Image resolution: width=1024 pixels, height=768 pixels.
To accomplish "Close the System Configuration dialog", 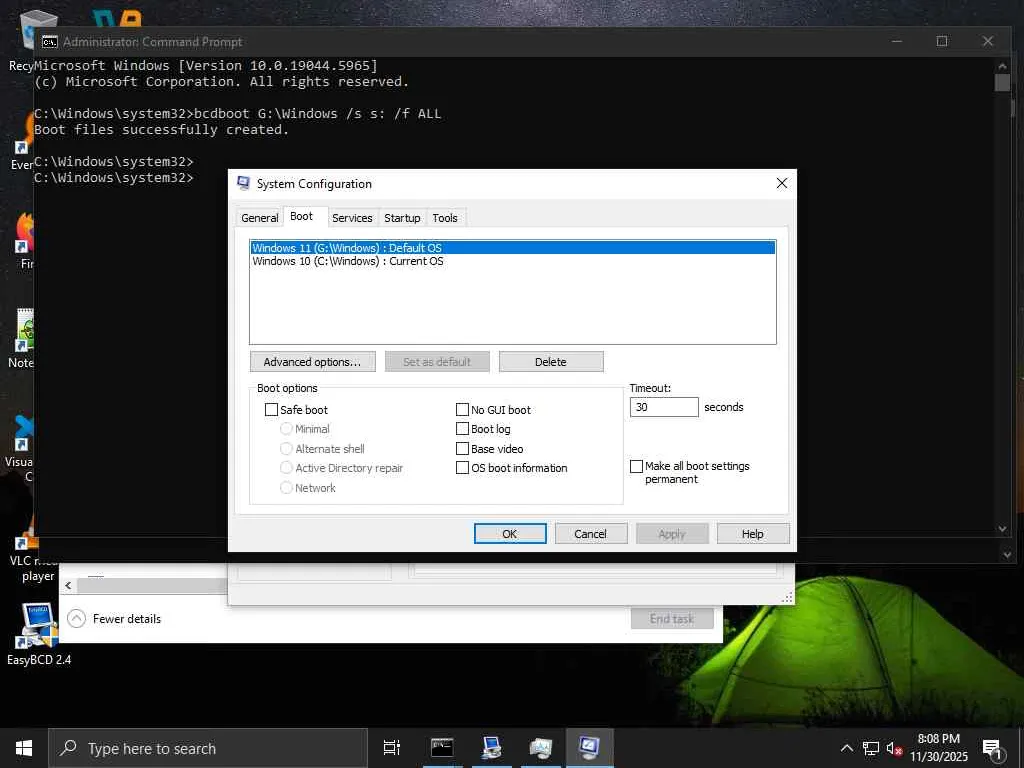I will tap(782, 184).
